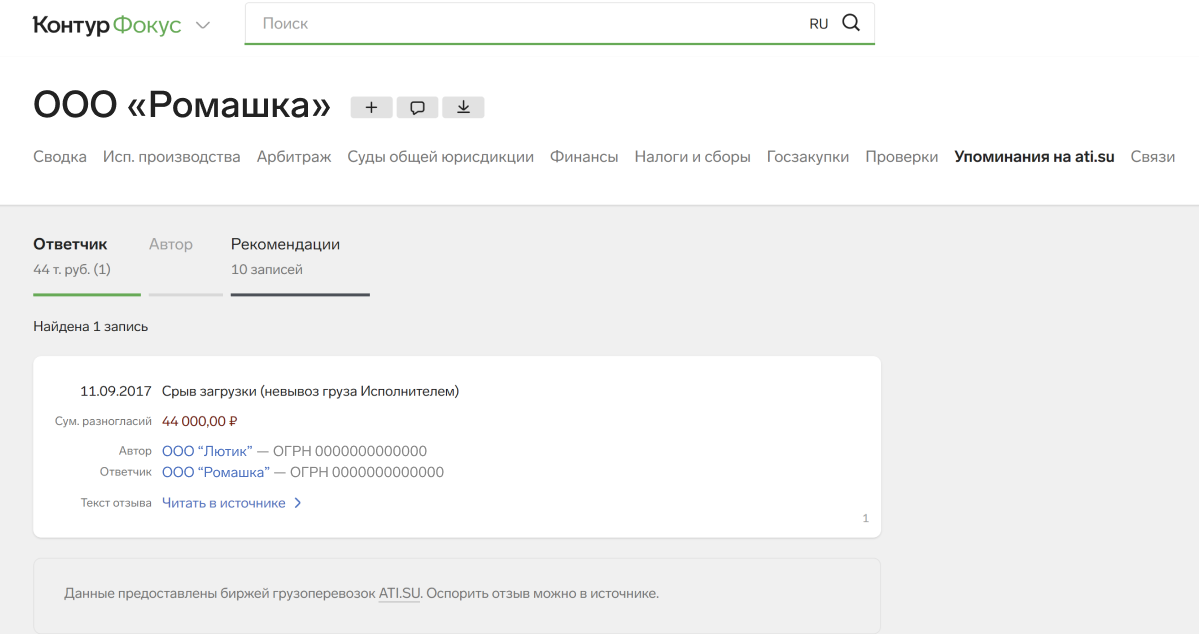Open the comment bubble icon button
The width and height of the screenshot is (1199, 634).
point(418,107)
